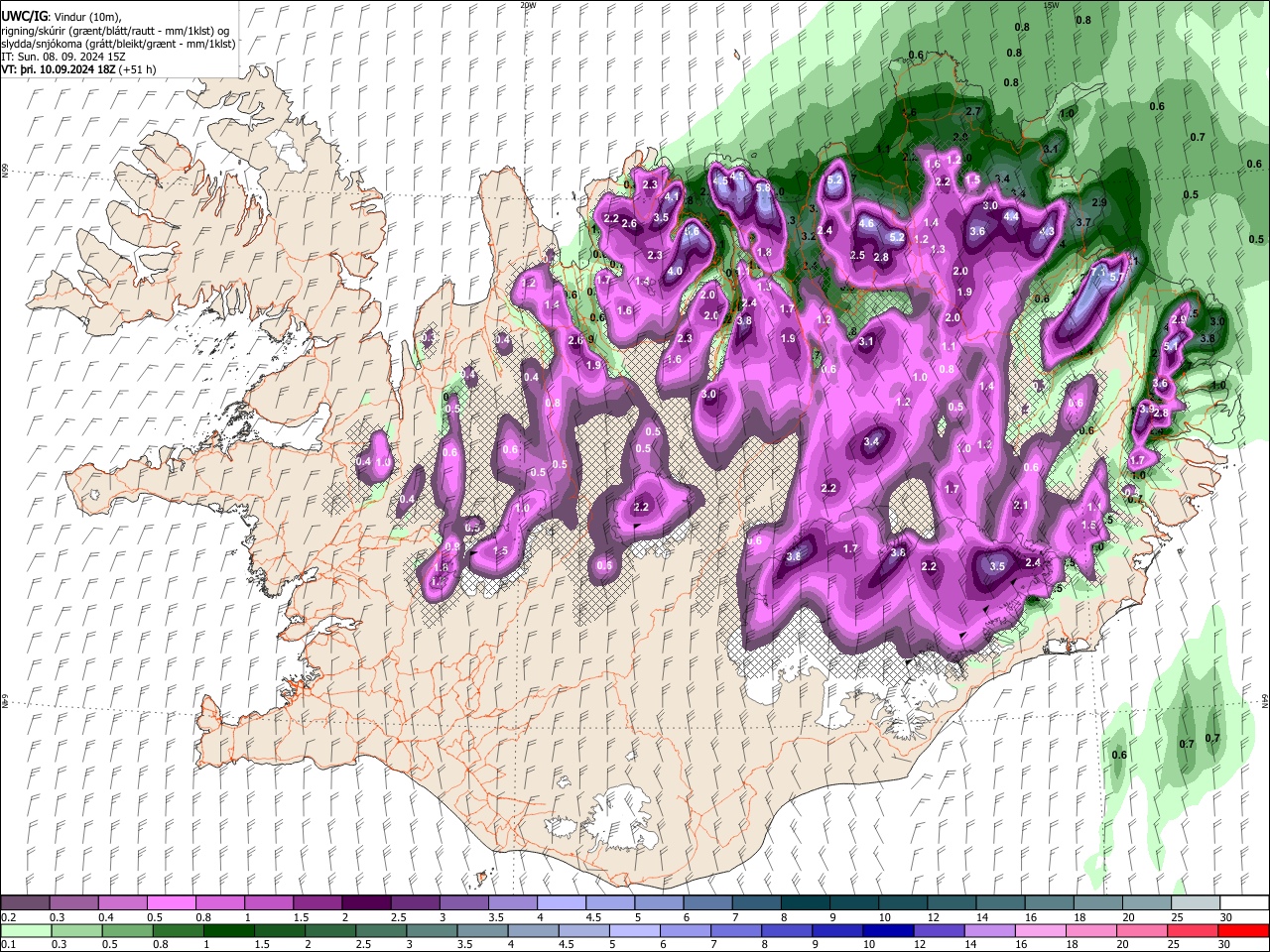
Task: Pick the dark green 1 swatch in bottom legend row
Action: pyautogui.click(x=229, y=930)
